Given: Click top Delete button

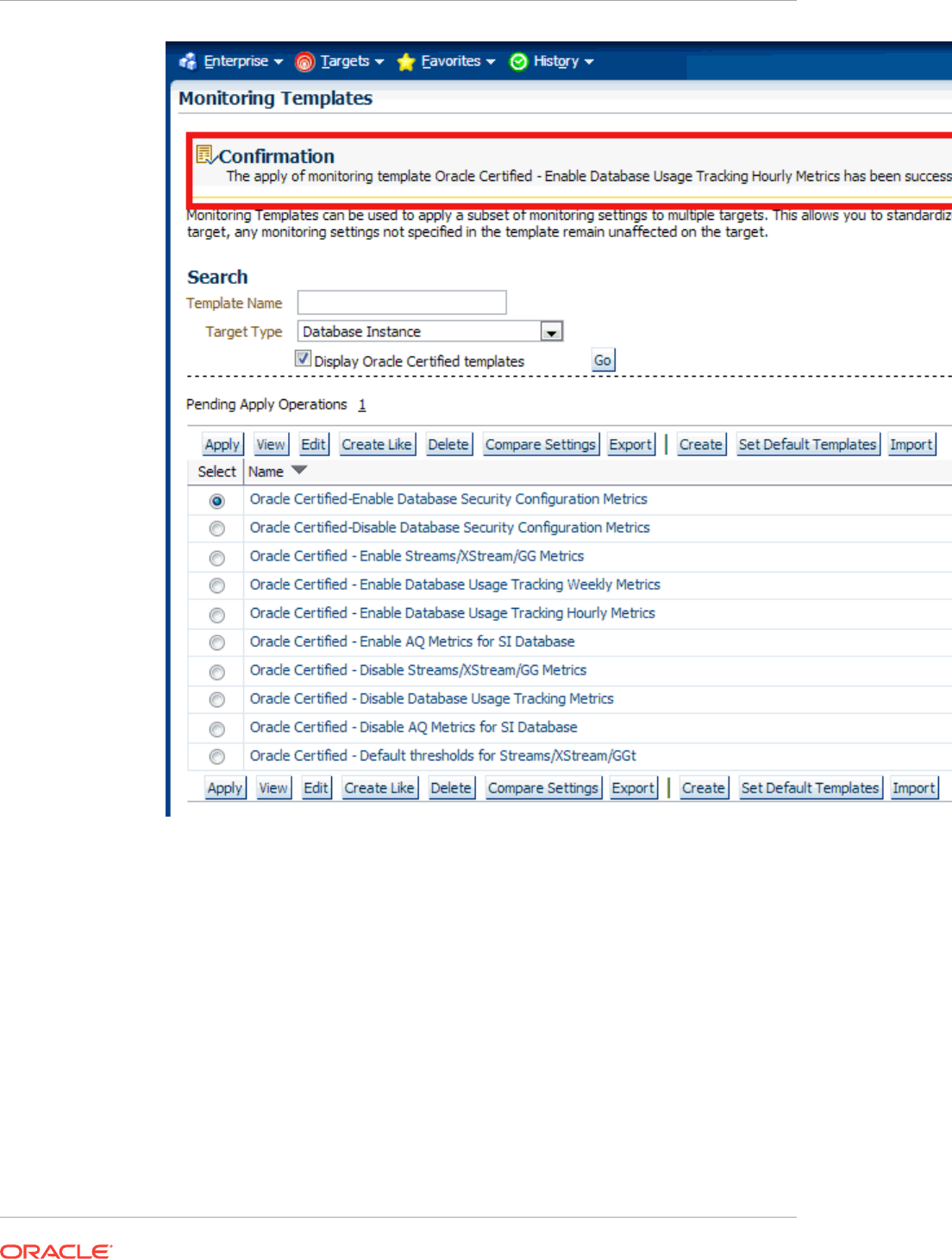Looking at the screenshot, I should coord(448,444).
